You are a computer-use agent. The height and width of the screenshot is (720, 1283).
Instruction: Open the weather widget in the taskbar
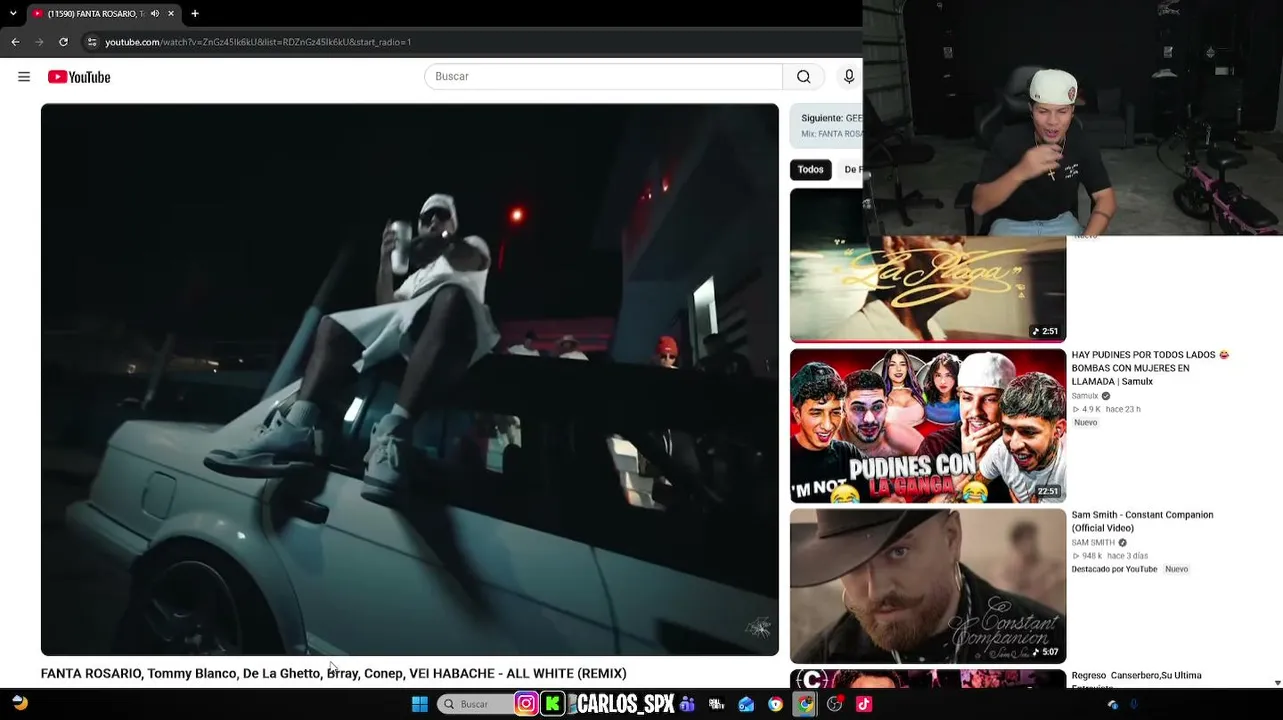coord(20,704)
